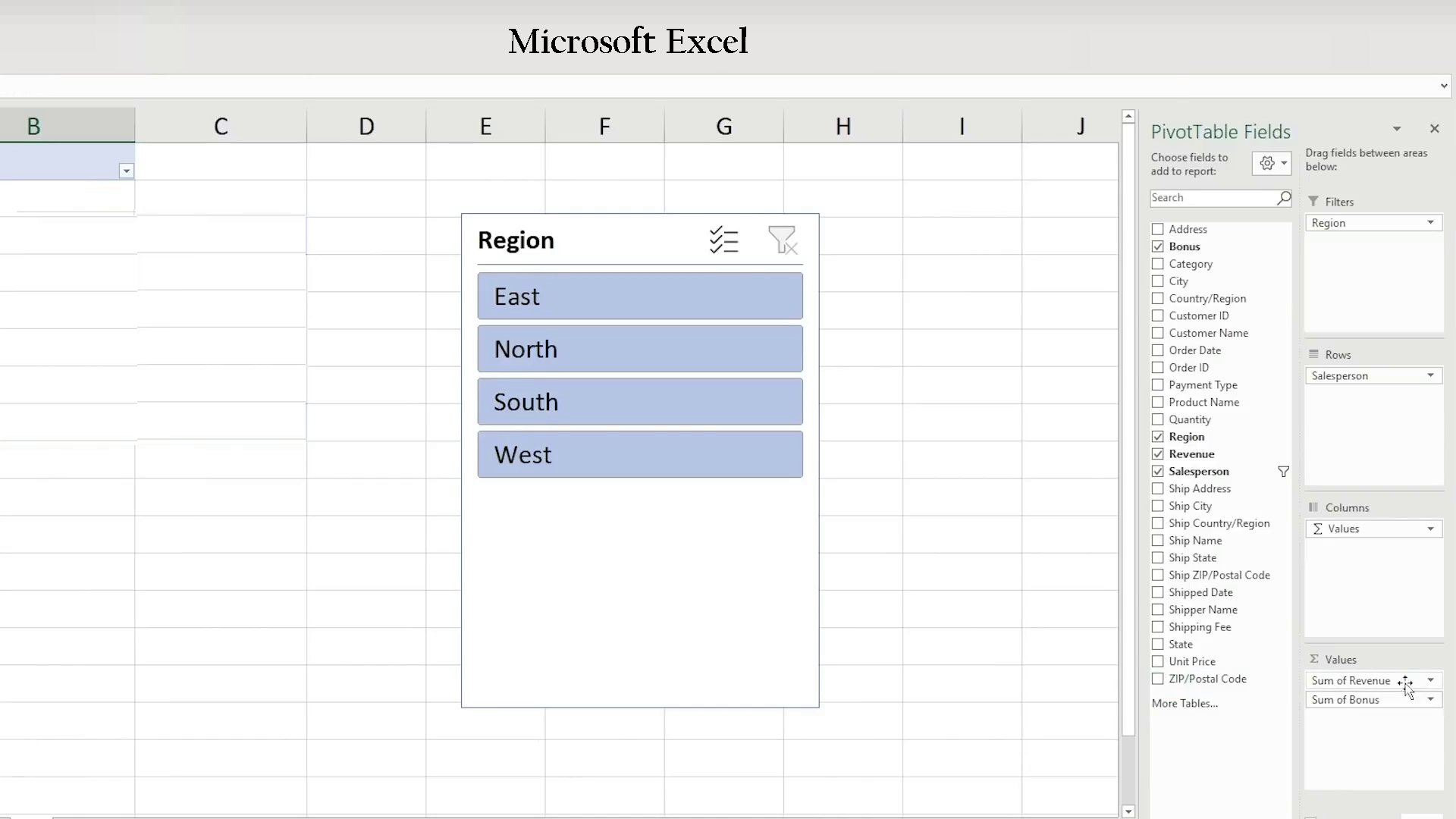Open the PivotTable Fields task pane options arrow
Image resolution: width=1456 pixels, height=819 pixels.
1397,129
